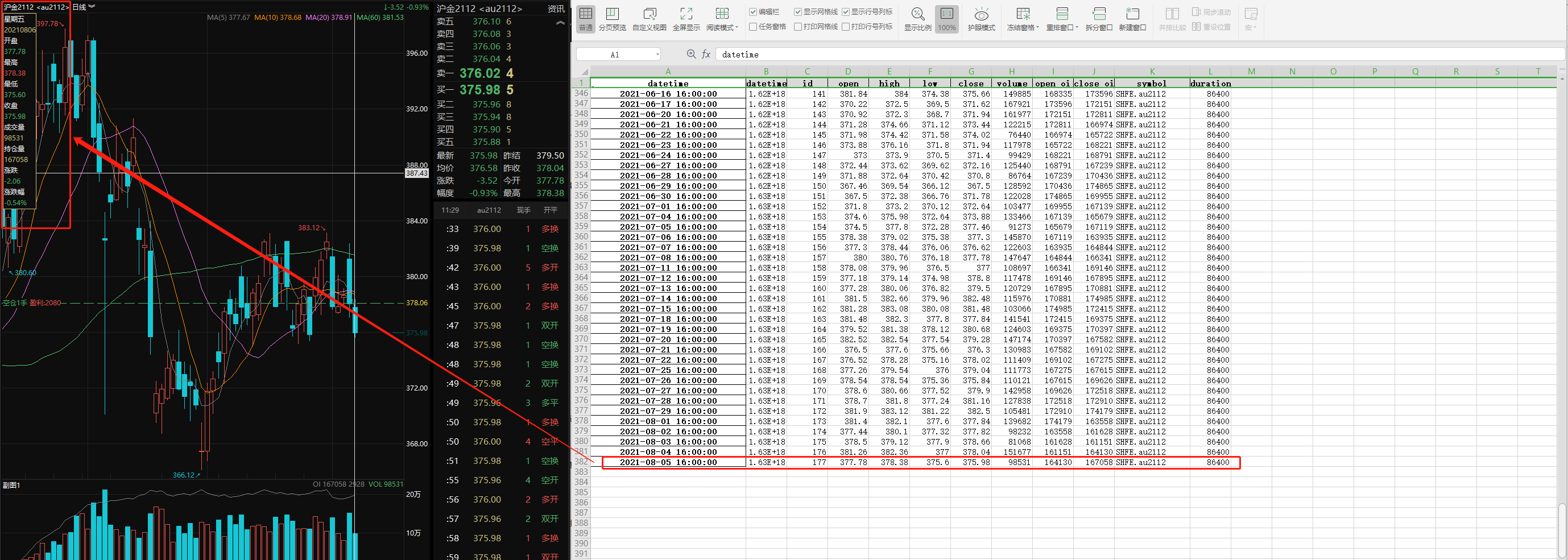Select row 382 header
This screenshot has width=1568, height=560.
tap(581, 462)
